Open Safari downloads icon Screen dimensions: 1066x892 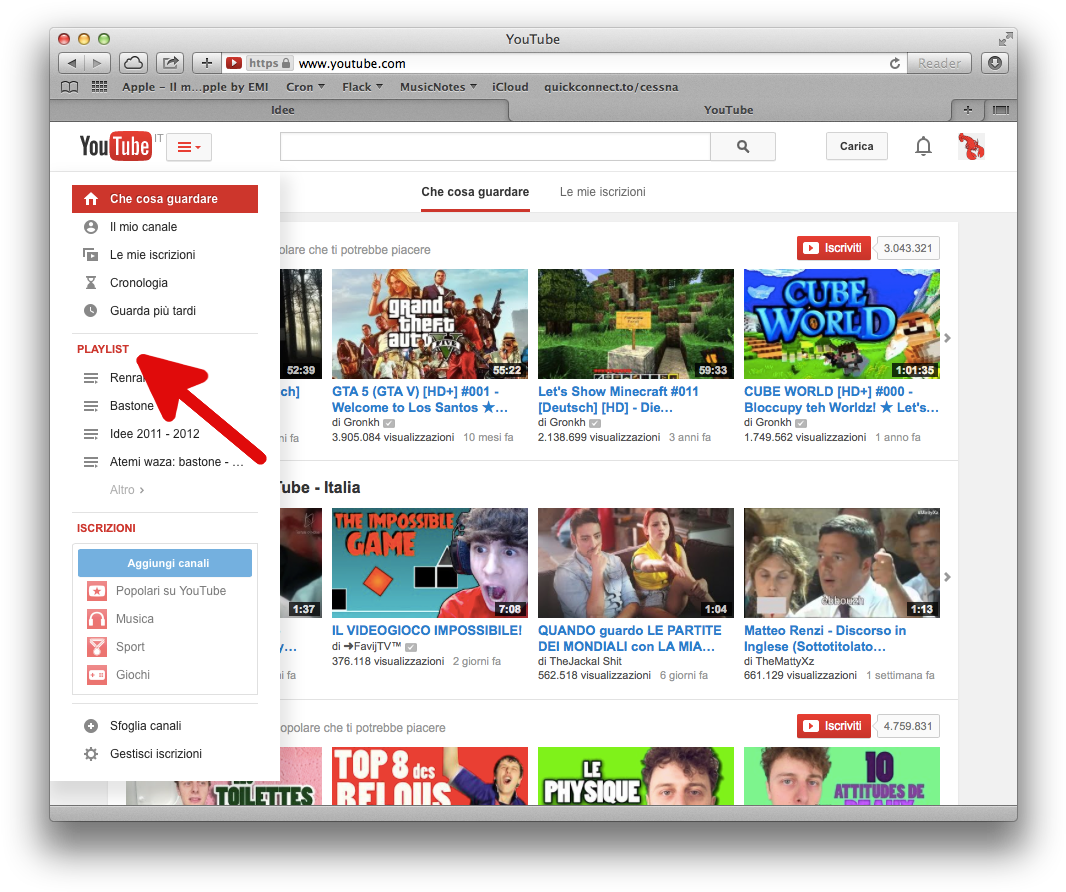point(994,63)
